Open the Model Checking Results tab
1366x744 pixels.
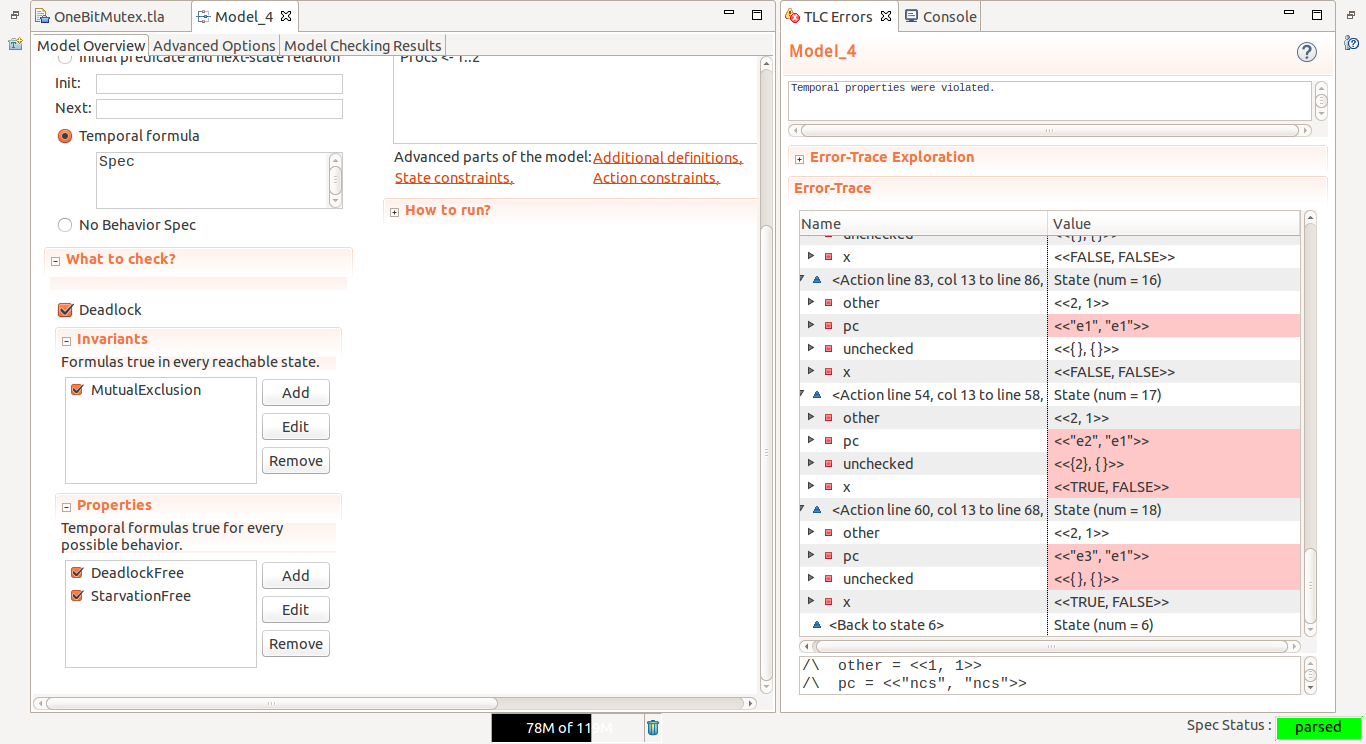[362, 45]
